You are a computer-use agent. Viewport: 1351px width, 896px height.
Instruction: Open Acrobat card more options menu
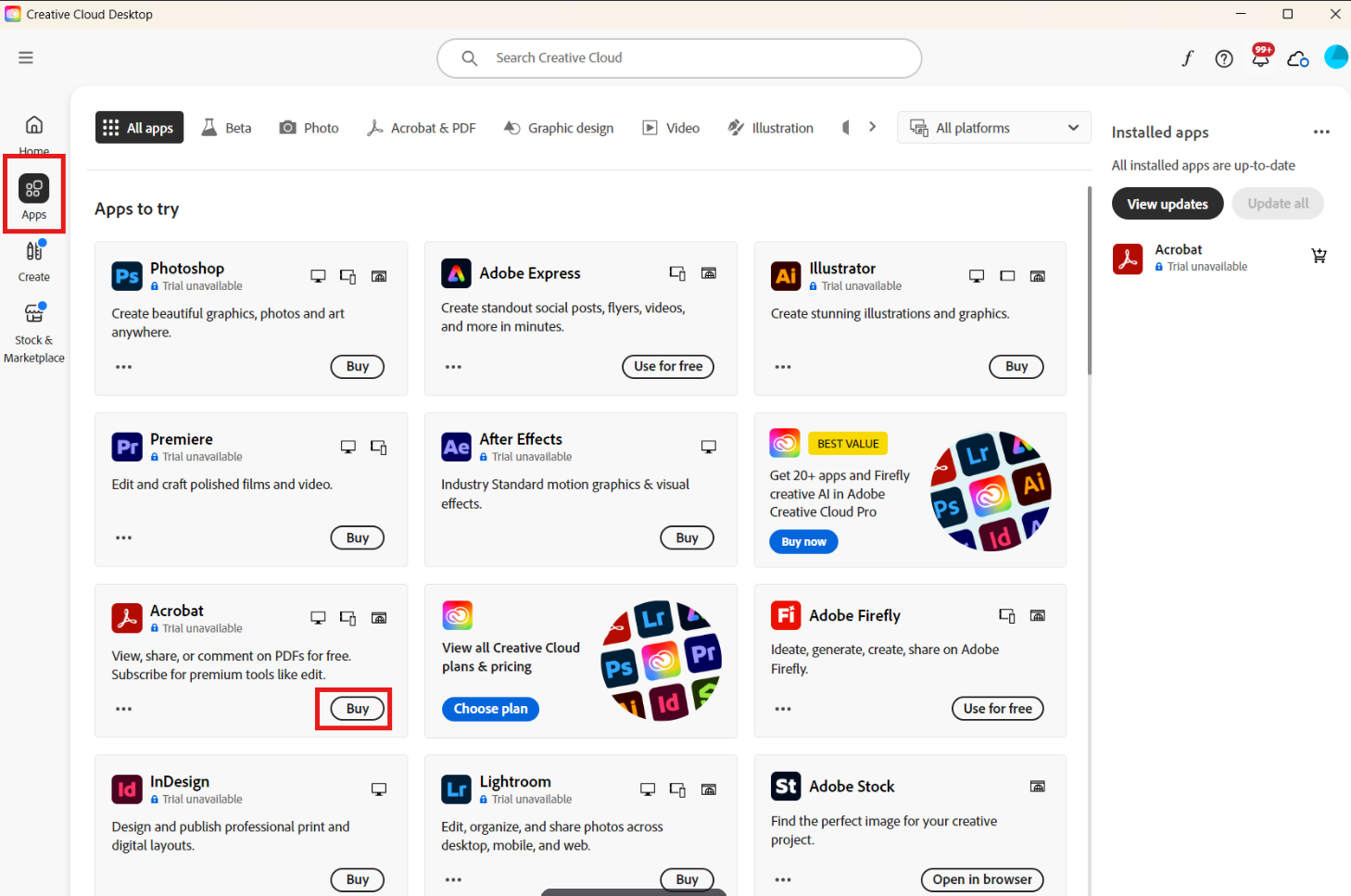(x=123, y=709)
